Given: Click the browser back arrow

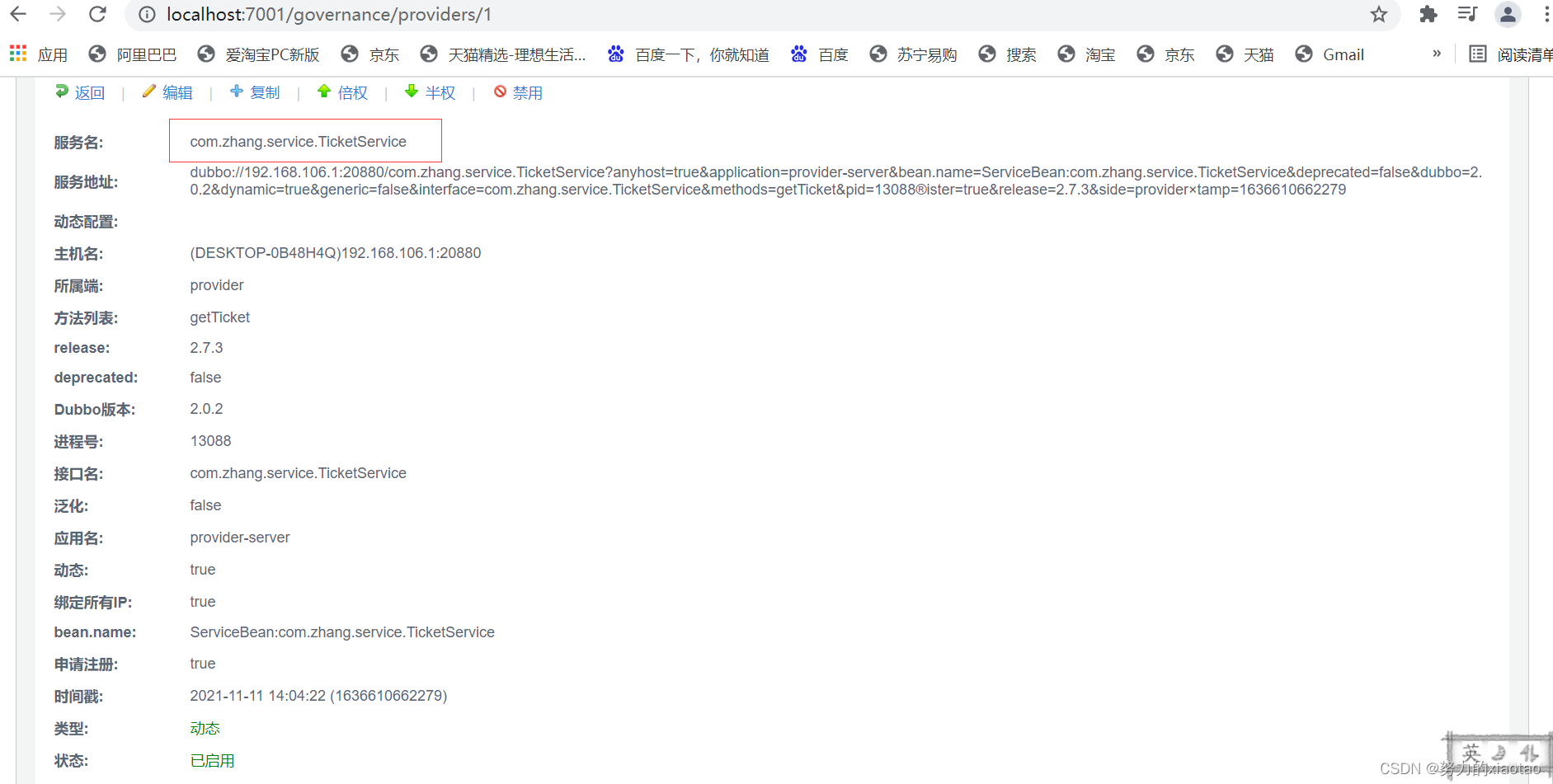Looking at the screenshot, I should (18, 14).
